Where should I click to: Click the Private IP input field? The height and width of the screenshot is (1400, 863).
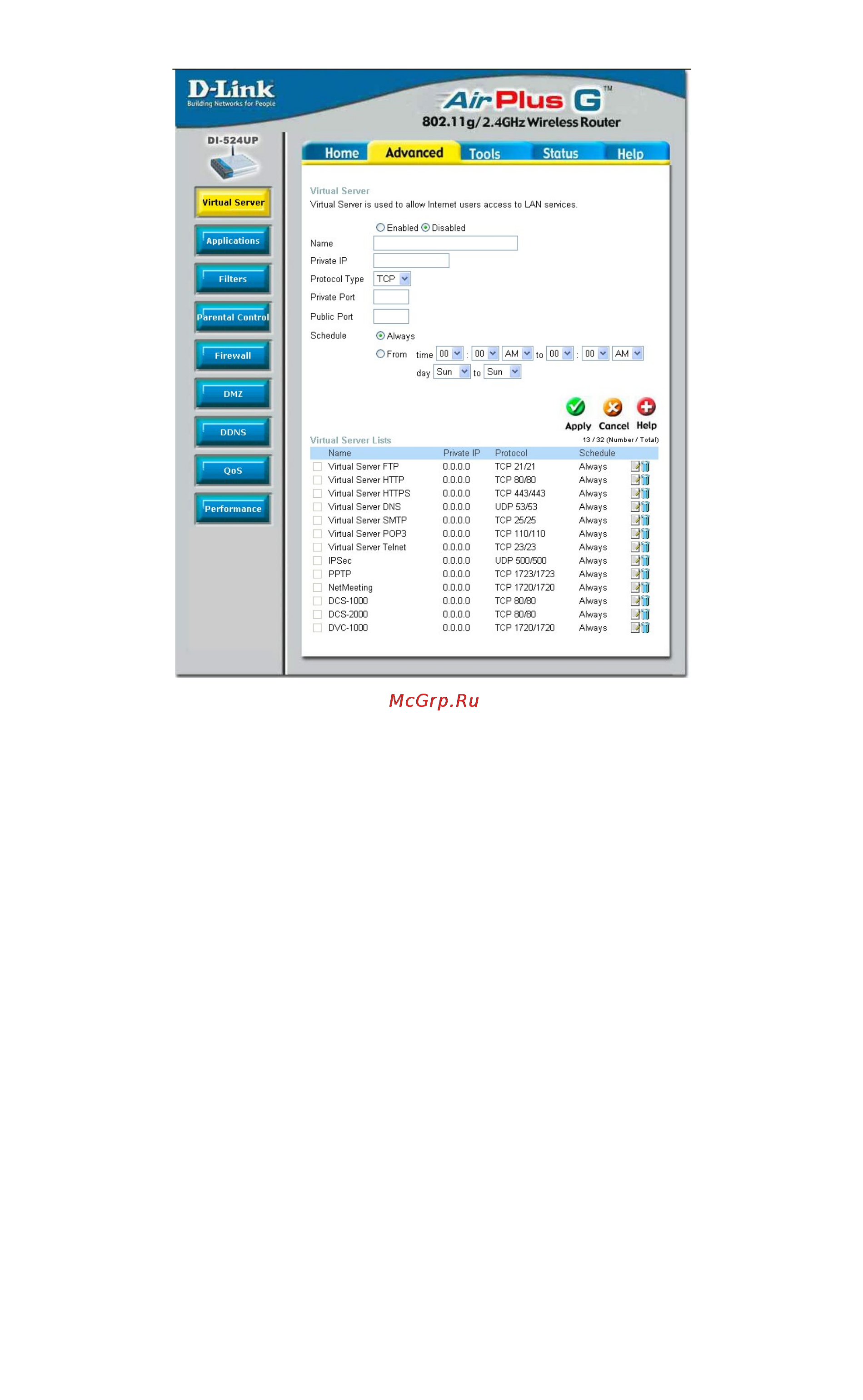point(411,261)
